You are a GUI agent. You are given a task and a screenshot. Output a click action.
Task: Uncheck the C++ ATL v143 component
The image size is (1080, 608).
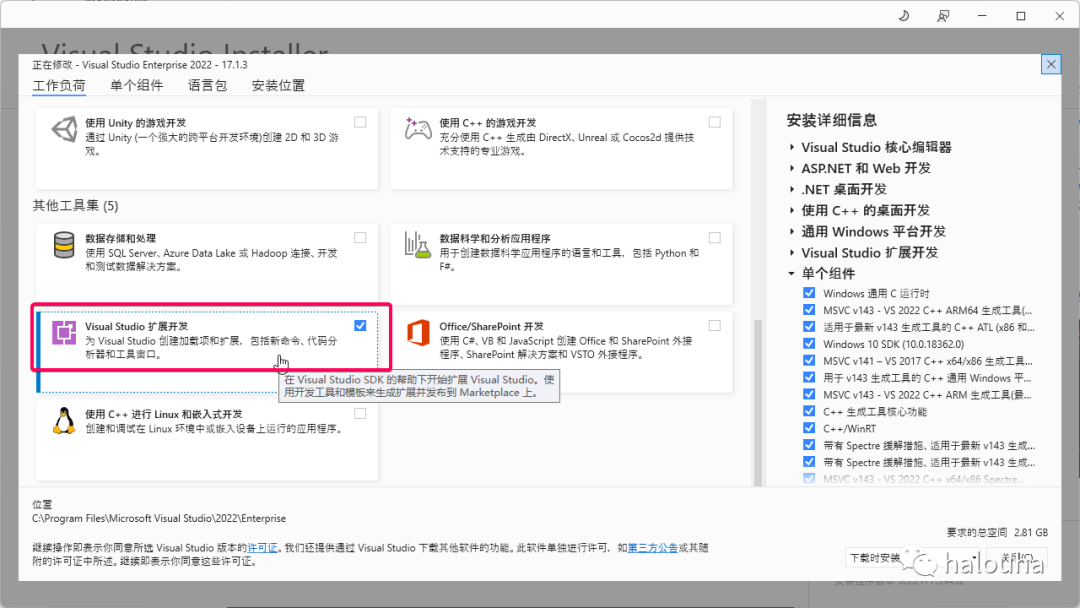(809, 327)
